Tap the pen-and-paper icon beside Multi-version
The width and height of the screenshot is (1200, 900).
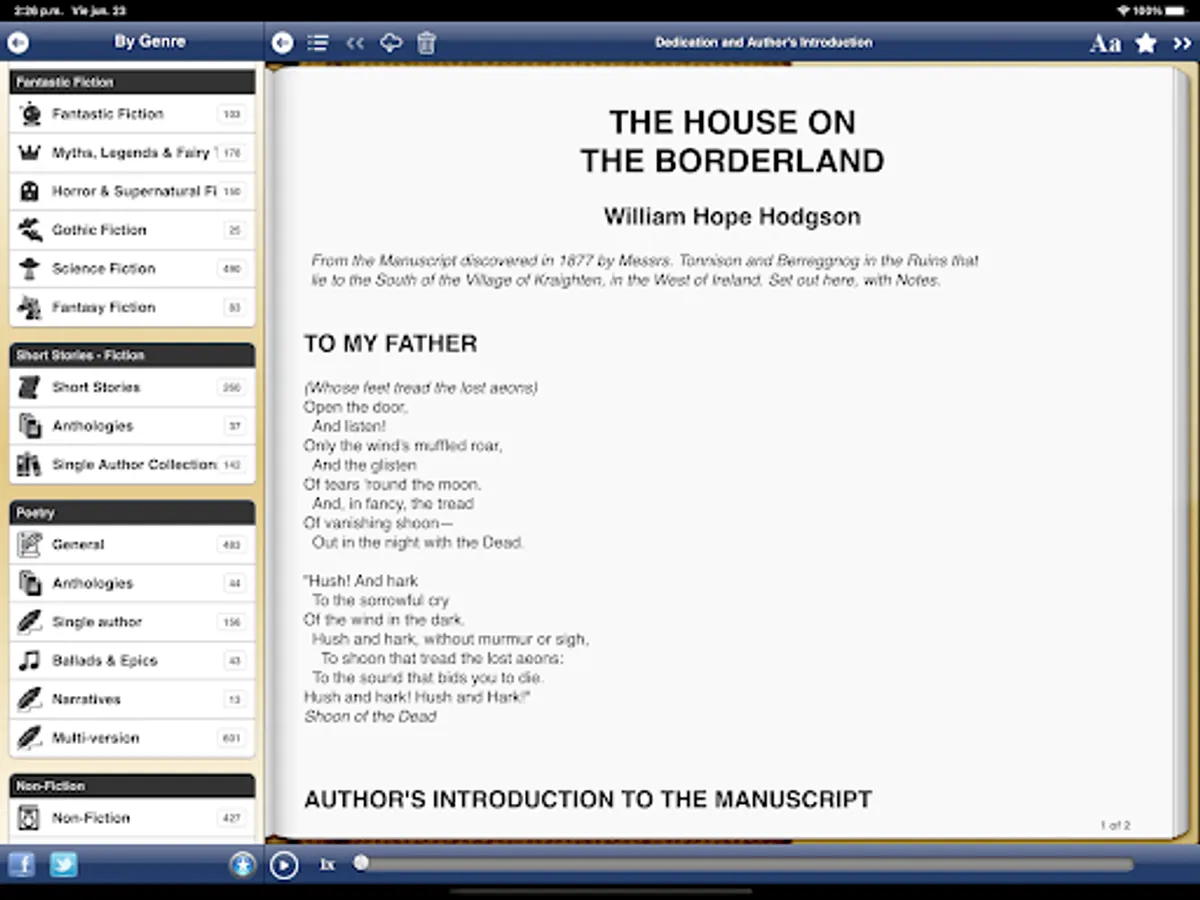pos(30,738)
